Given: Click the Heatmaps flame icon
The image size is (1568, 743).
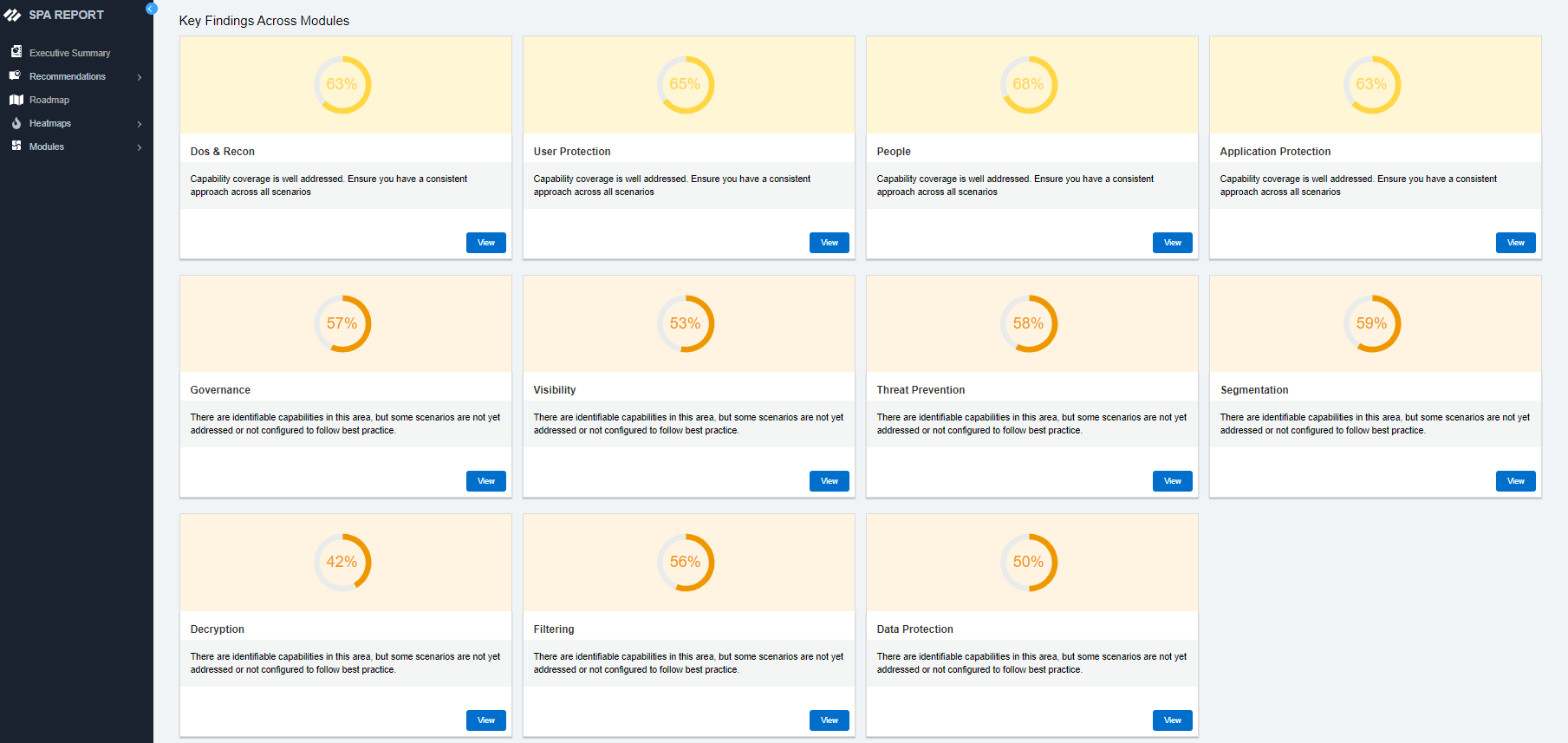Looking at the screenshot, I should pos(16,123).
